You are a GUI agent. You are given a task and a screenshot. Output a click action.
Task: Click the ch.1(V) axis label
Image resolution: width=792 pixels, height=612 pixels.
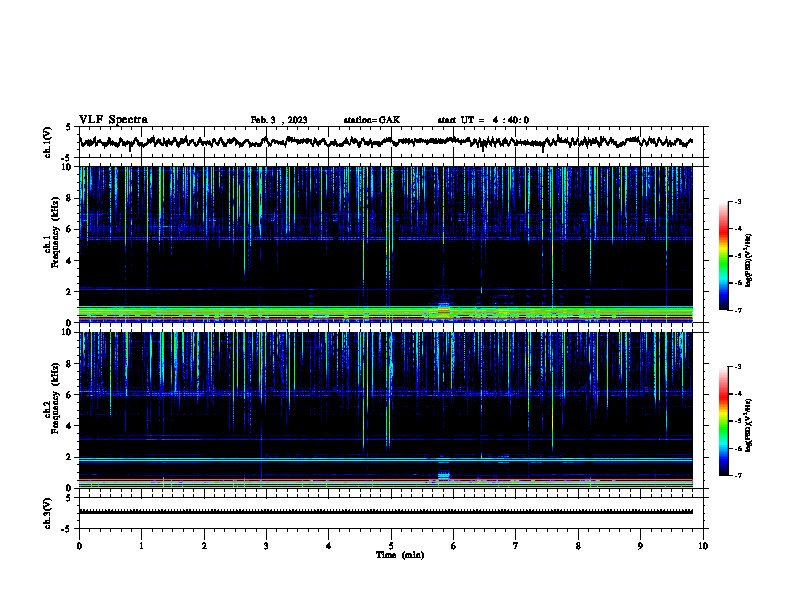48,142
